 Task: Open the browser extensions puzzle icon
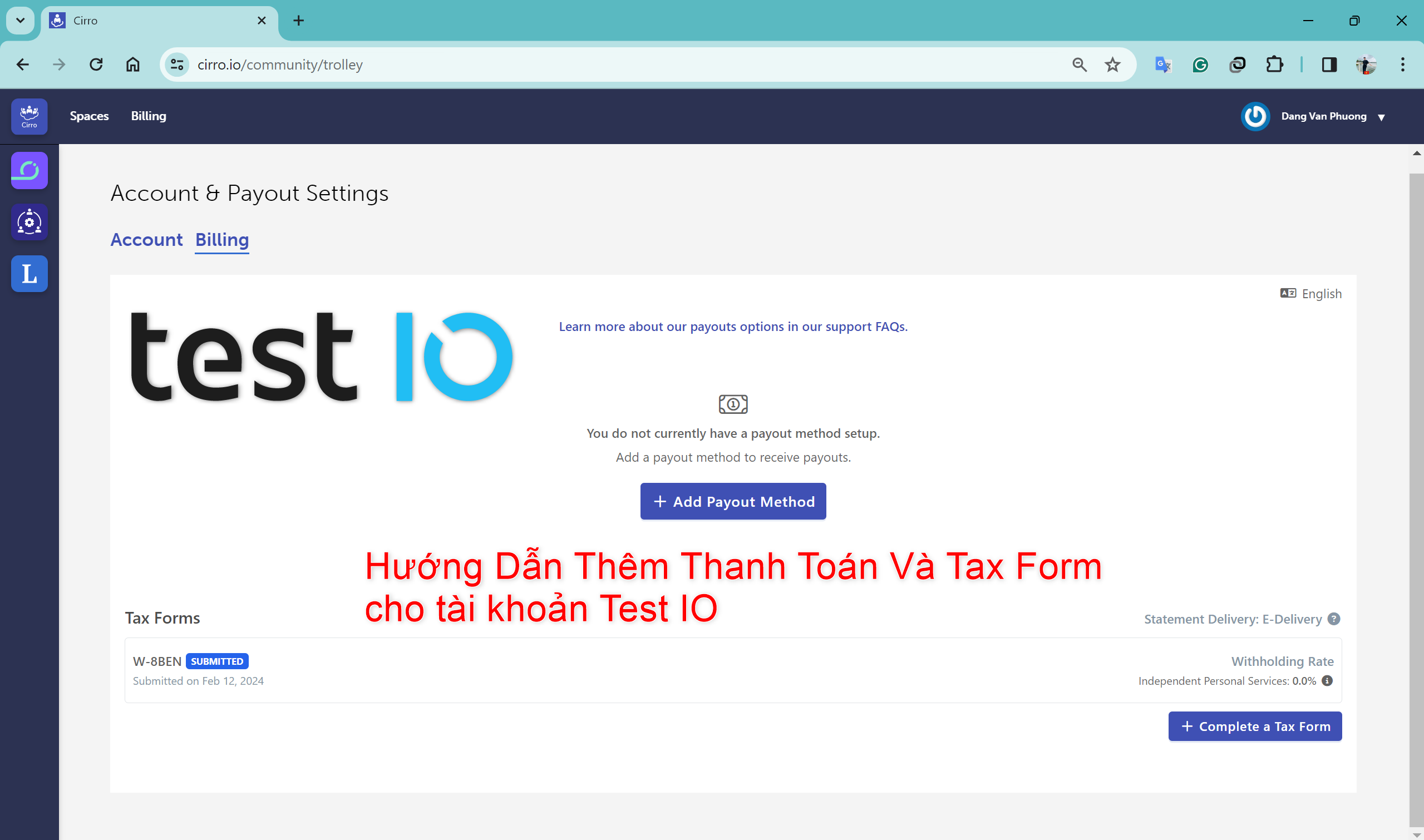point(1274,65)
